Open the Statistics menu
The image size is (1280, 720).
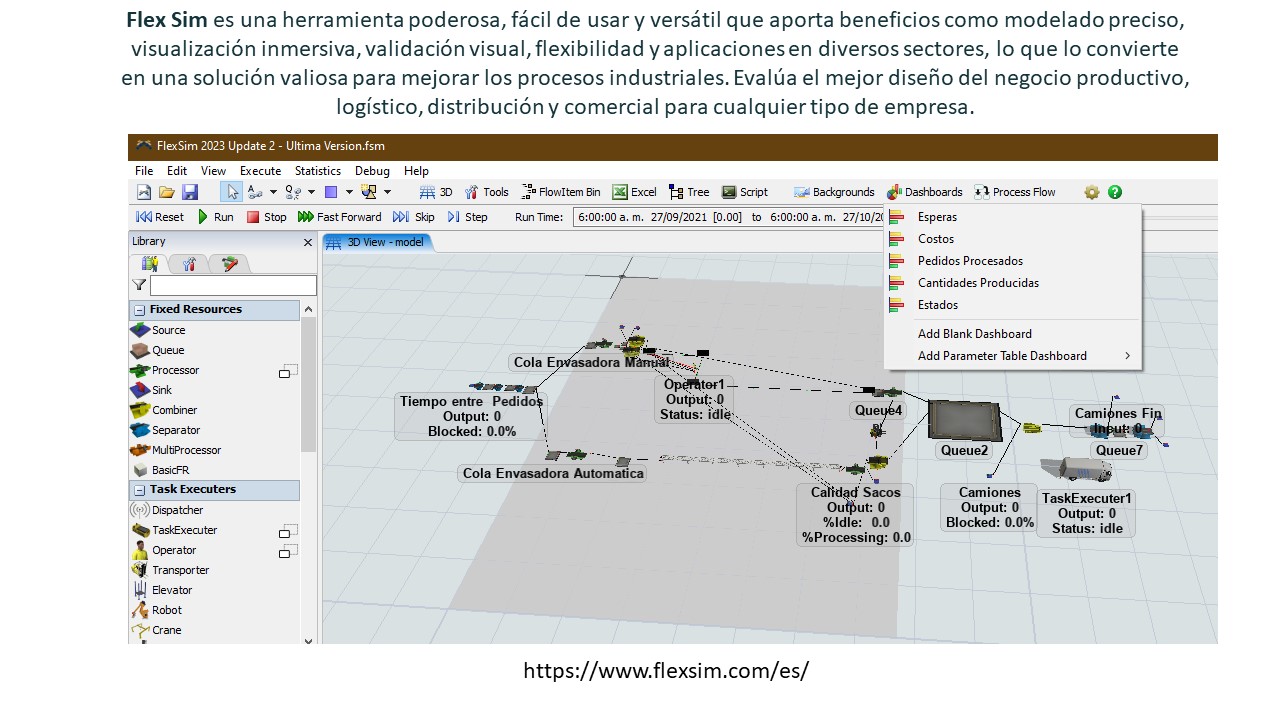click(318, 171)
